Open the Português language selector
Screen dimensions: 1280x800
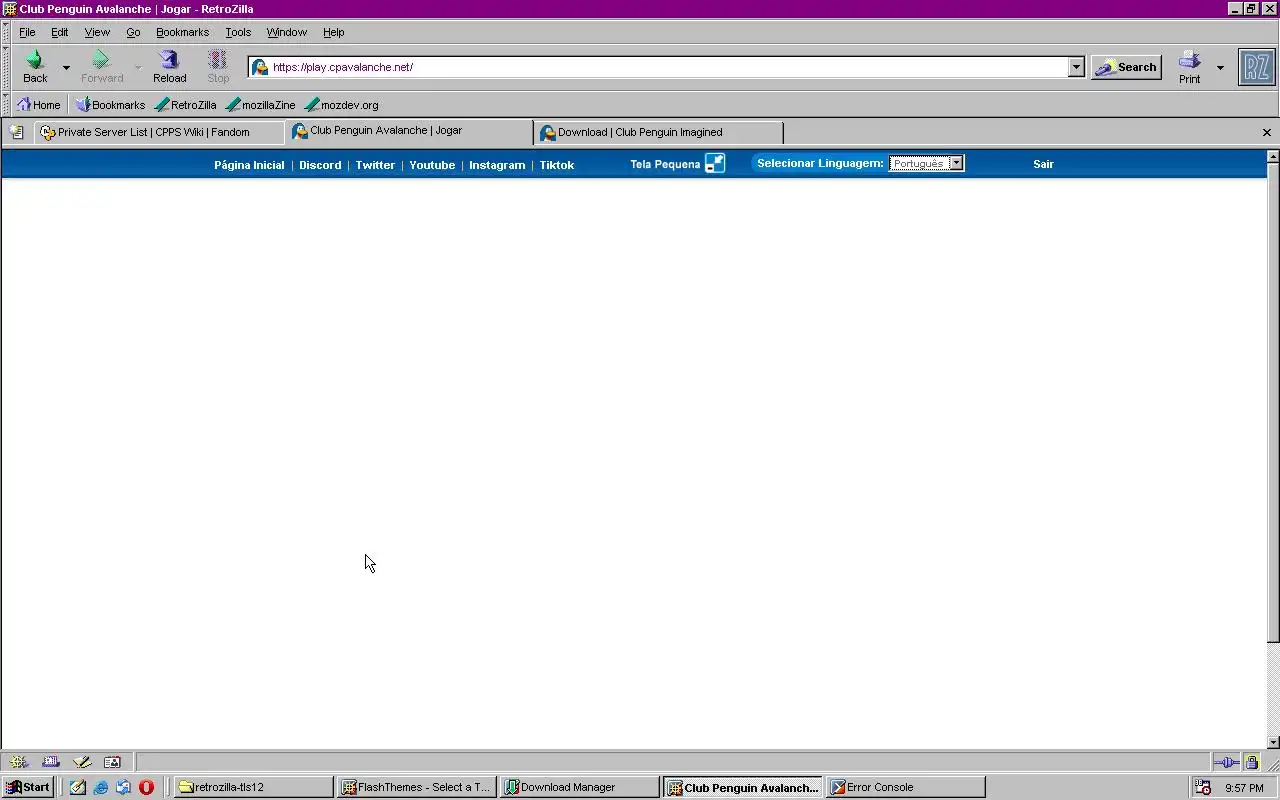point(926,163)
